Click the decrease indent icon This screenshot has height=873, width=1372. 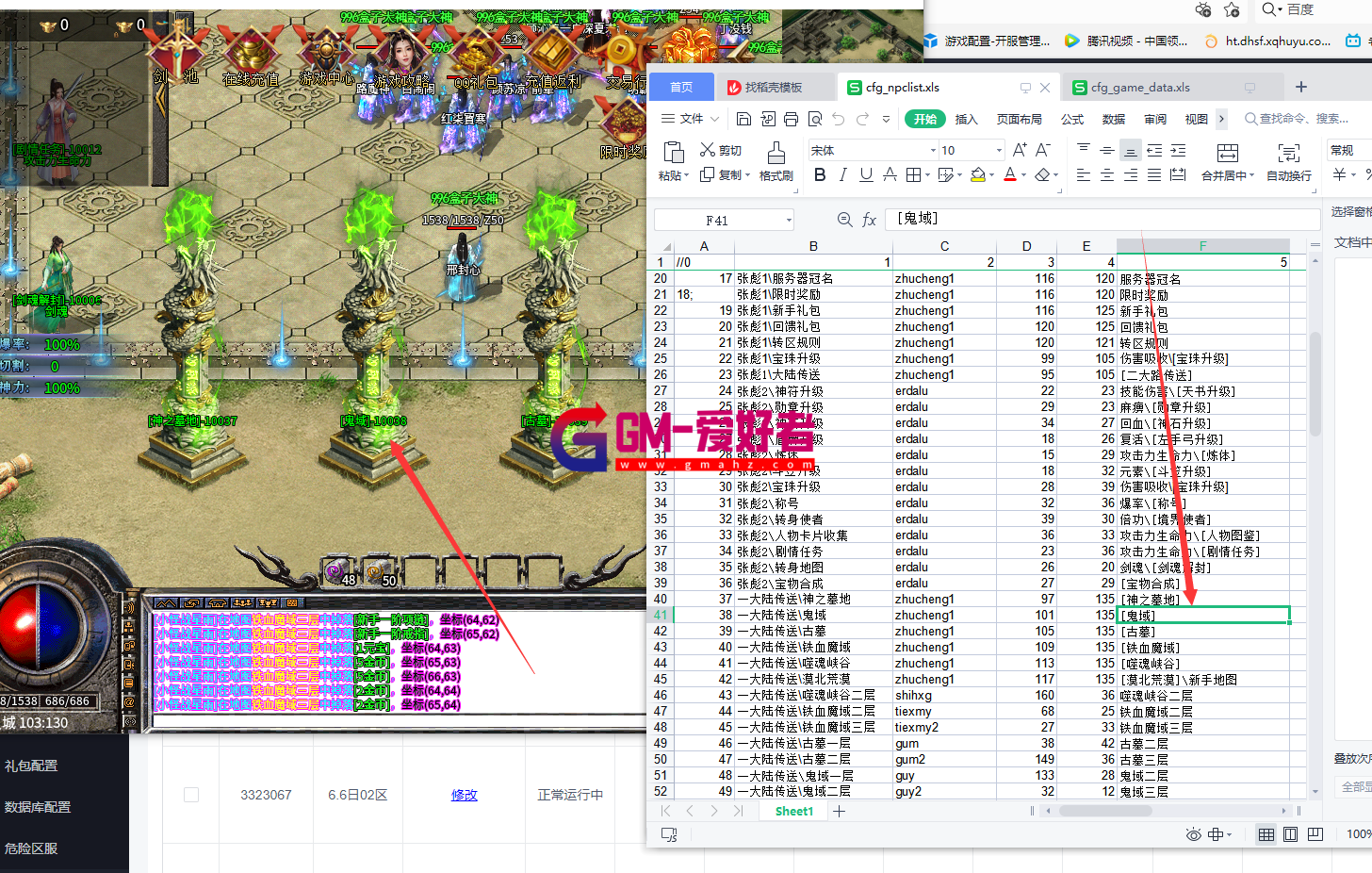pyautogui.click(x=1154, y=150)
